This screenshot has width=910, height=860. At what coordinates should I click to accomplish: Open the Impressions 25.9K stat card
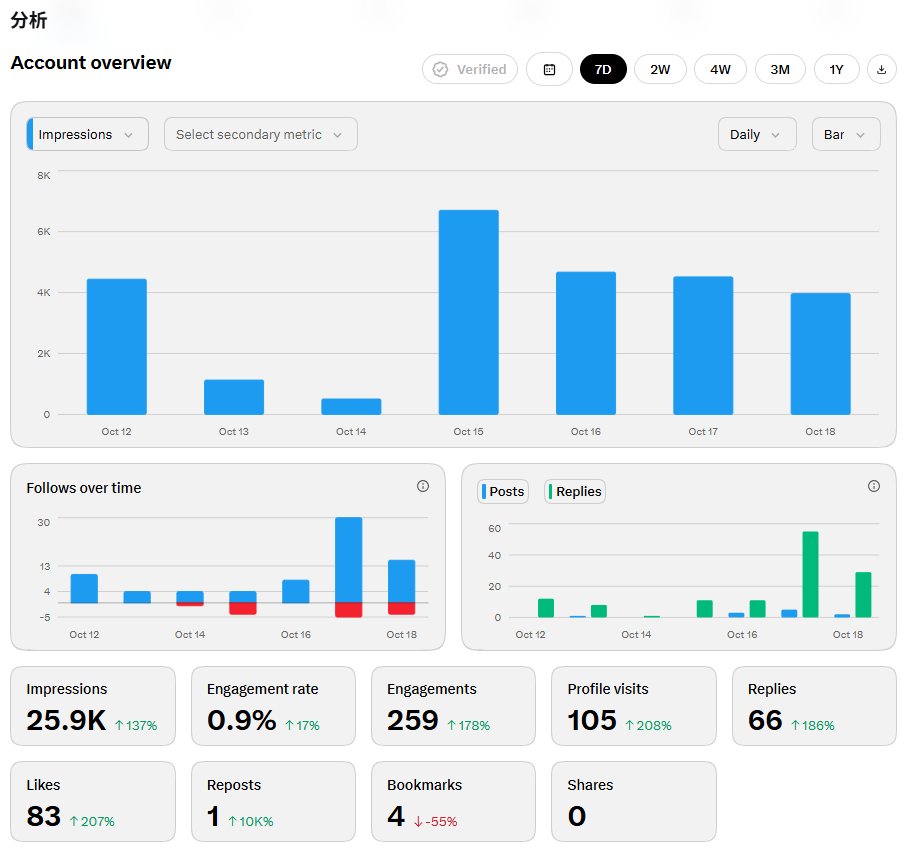pos(93,706)
